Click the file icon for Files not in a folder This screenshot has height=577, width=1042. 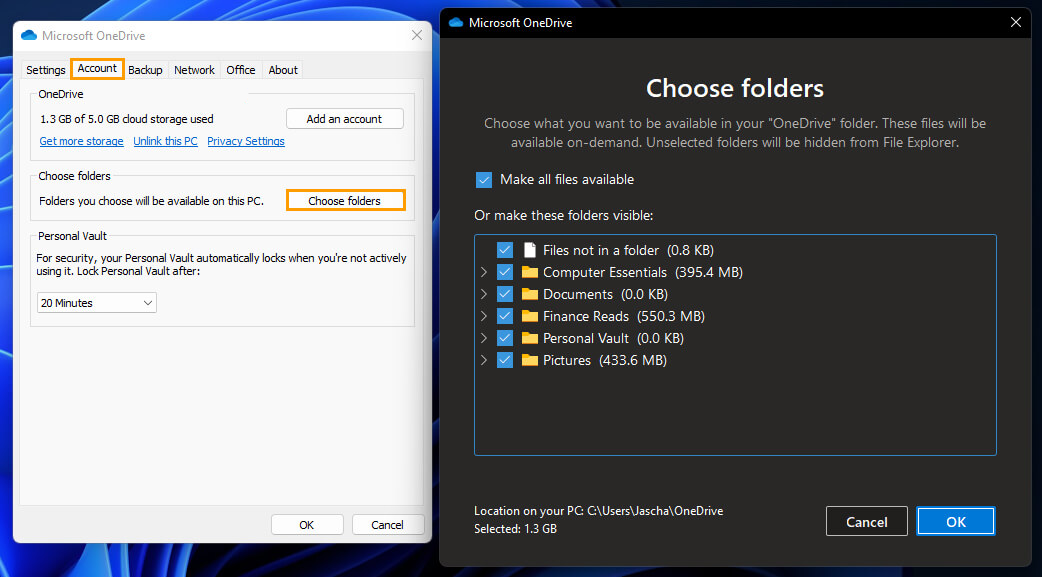530,250
